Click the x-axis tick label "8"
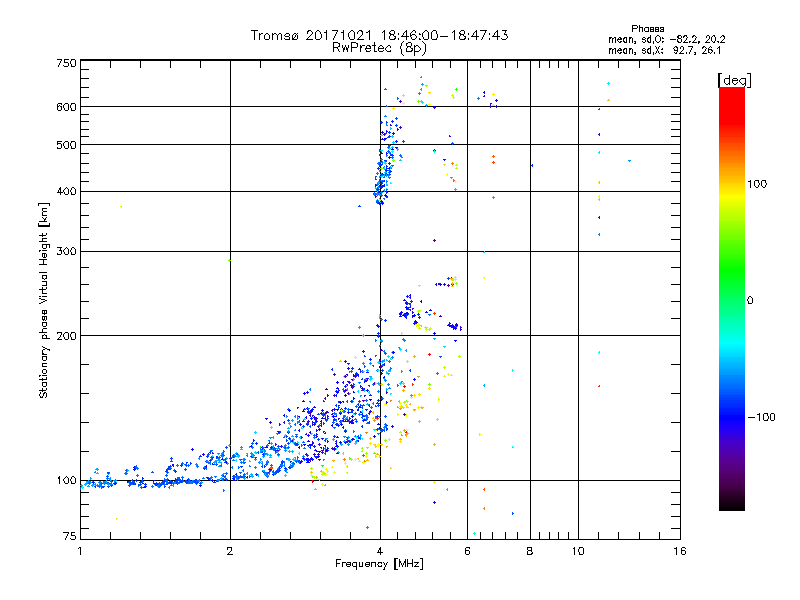Screen dimensions: 800x600 click(530, 551)
